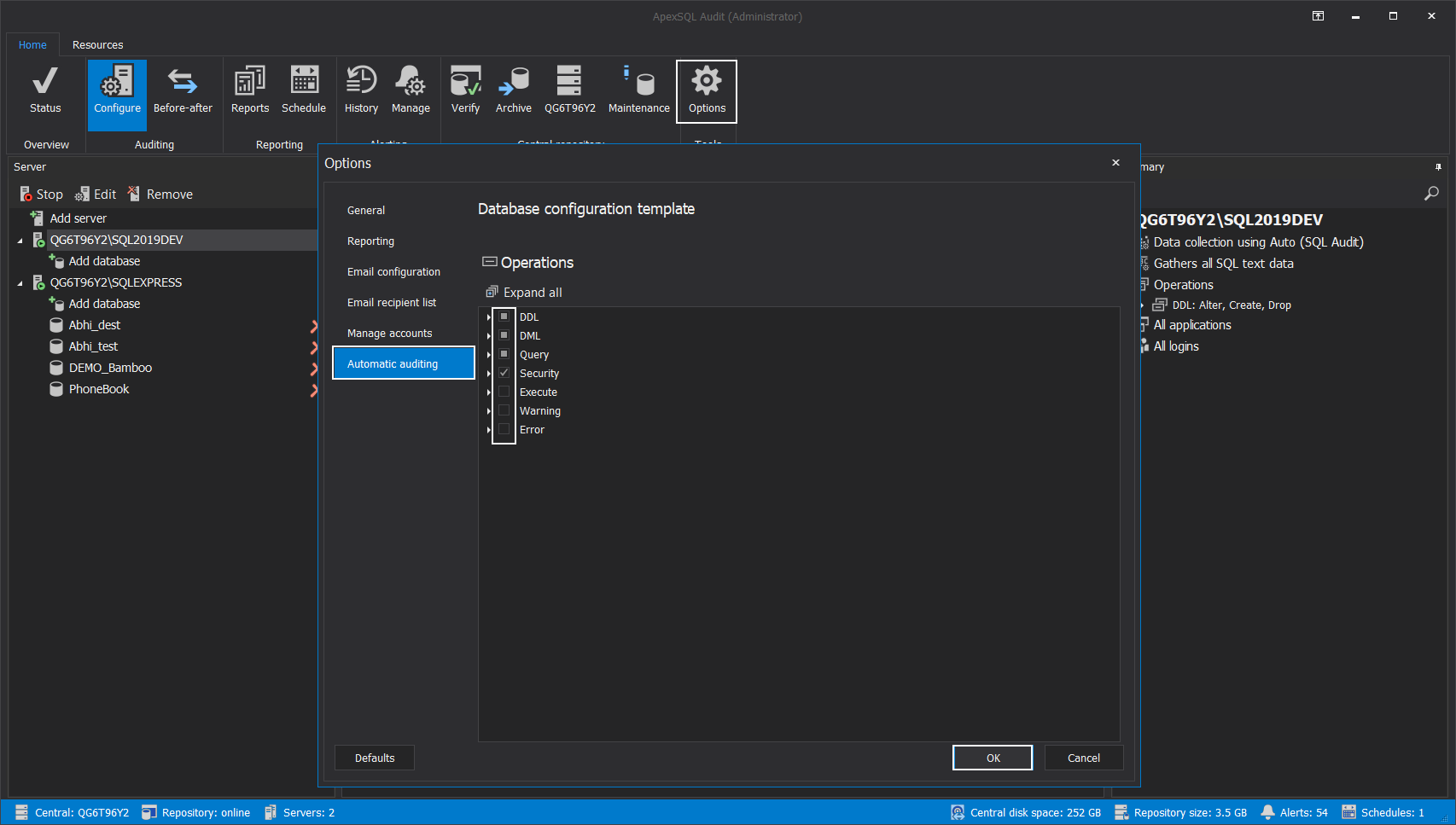Click the Alerts bell in status bar
Viewport: 1456px width, 825px height.
[1268, 812]
